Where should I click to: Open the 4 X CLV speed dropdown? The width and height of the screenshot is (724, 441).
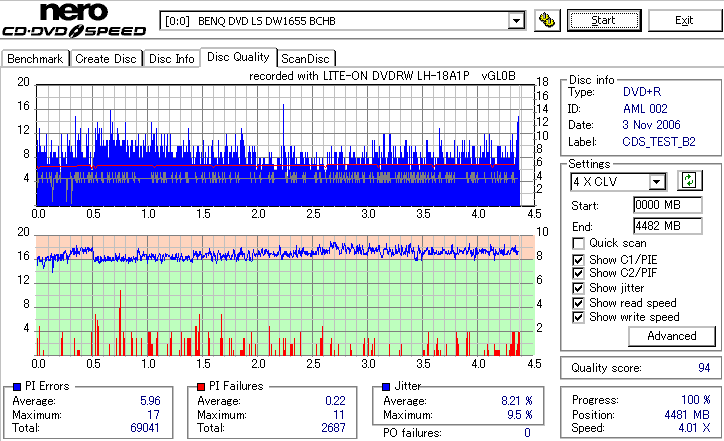(656, 182)
